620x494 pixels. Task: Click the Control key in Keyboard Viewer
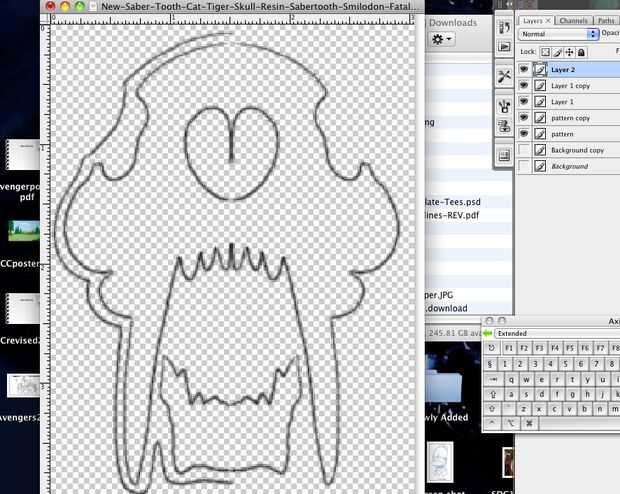491,423
